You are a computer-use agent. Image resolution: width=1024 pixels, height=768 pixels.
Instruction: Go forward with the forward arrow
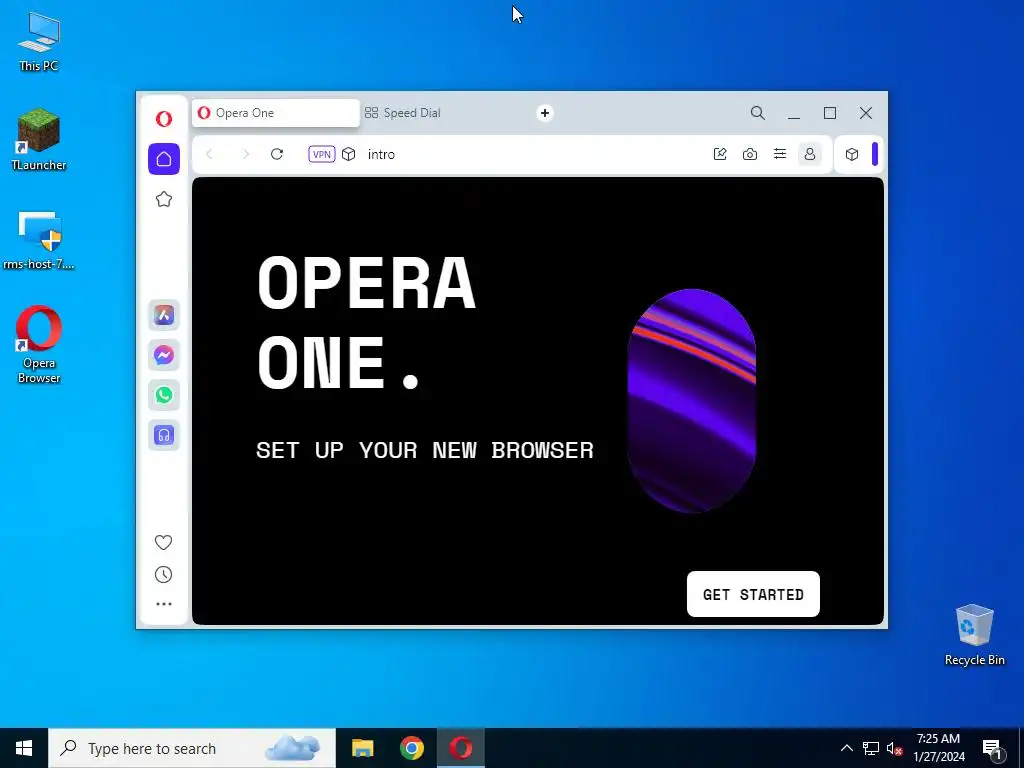tap(246, 154)
